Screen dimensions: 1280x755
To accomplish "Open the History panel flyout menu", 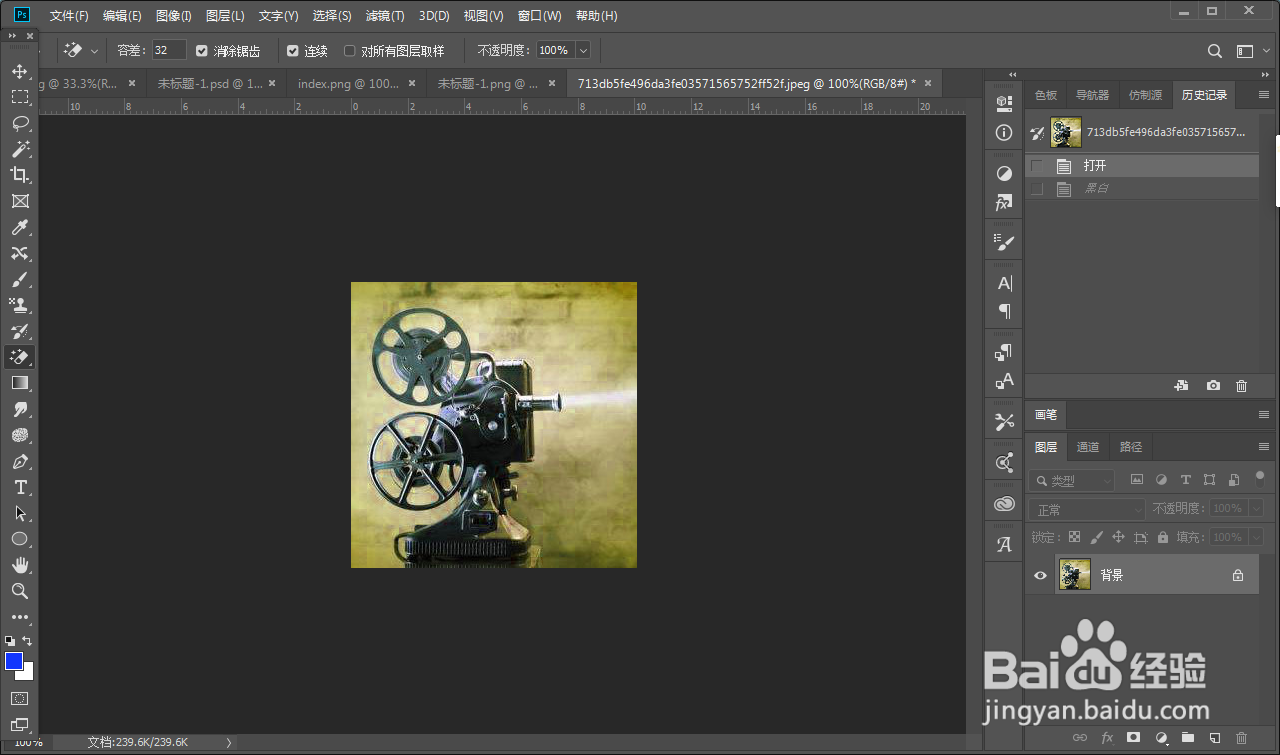I will pyautogui.click(x=1263, y=95).
